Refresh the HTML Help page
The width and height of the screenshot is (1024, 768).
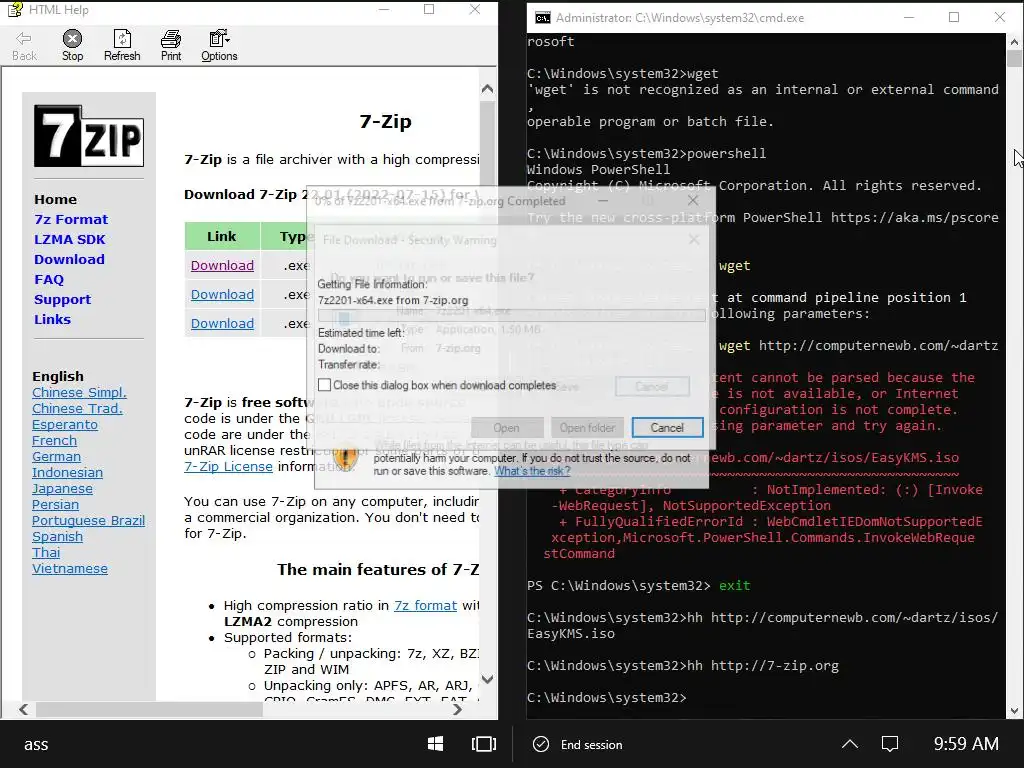coord(122,45)
